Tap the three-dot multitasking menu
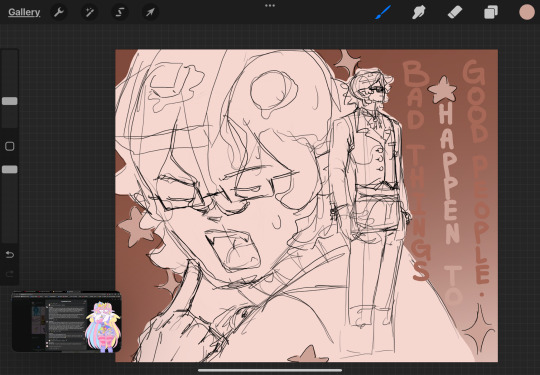The height and width of the screenshot is (375, 540). (270, 6)
